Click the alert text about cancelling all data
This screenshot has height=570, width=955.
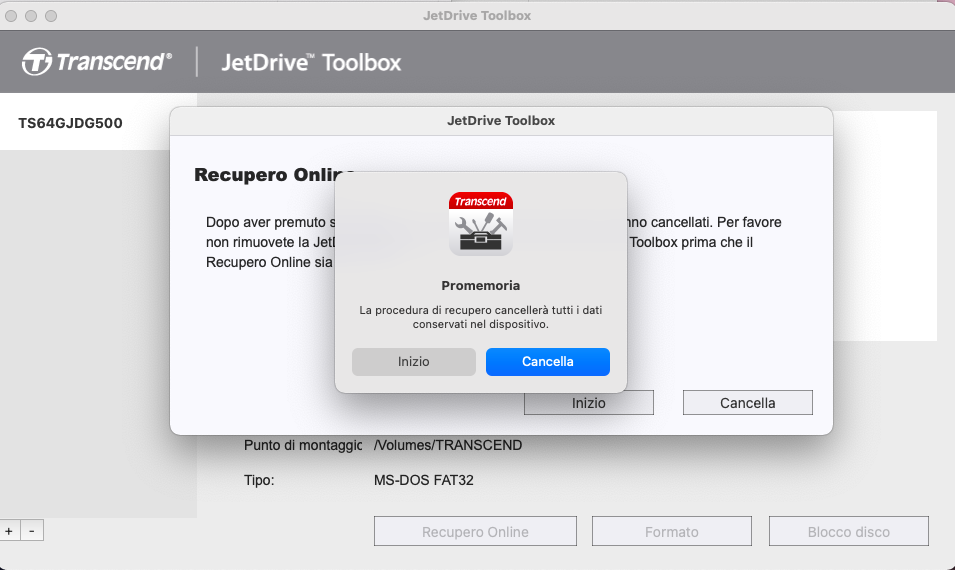pos(481,317)
